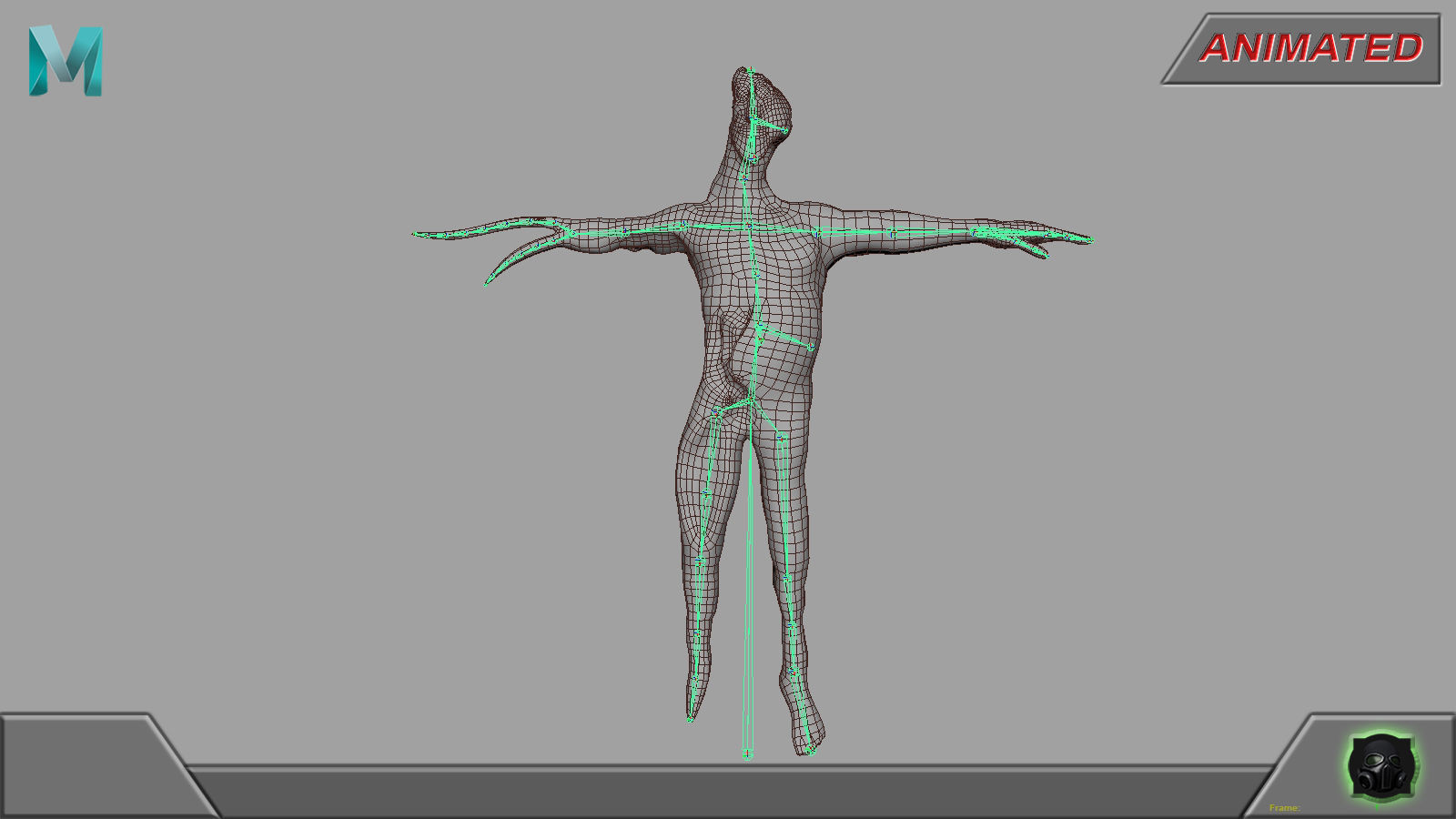Click the Maya M logo icon
This screenshot has width=1456, height=819.
66,61
